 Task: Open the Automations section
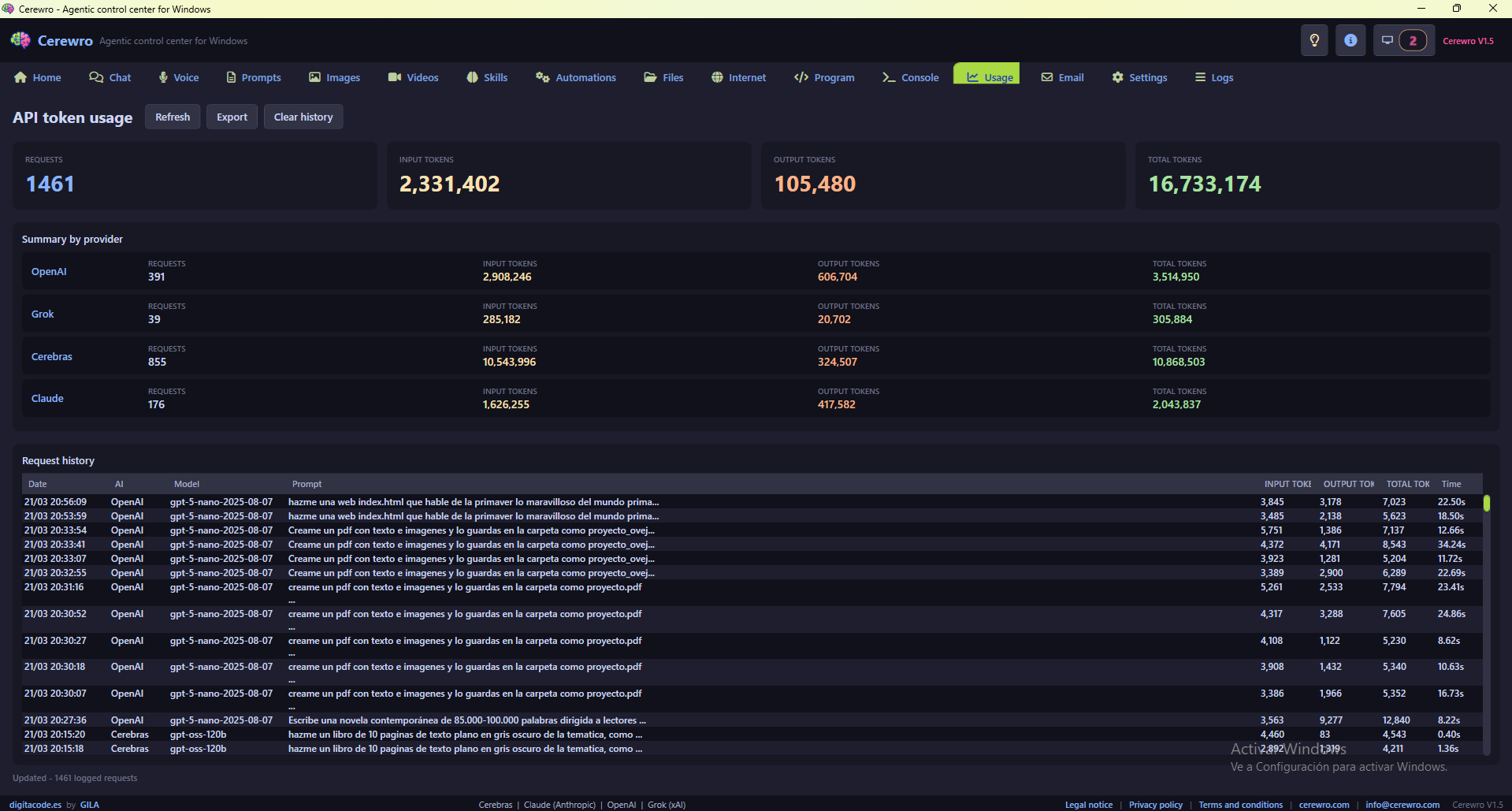pyautogui.click(x=575, y=77)
